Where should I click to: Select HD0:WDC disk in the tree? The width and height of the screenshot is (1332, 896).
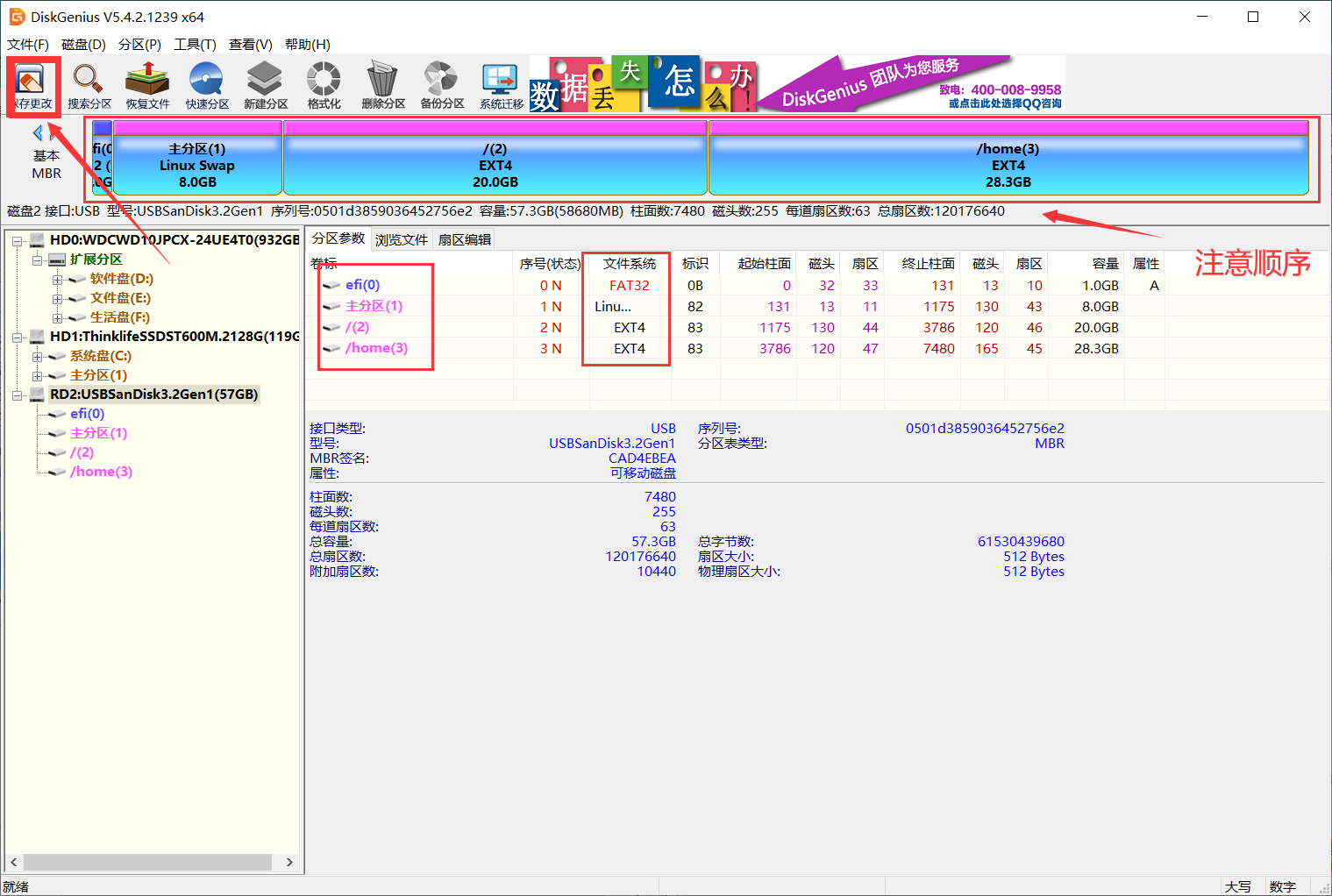pos(175,240)
